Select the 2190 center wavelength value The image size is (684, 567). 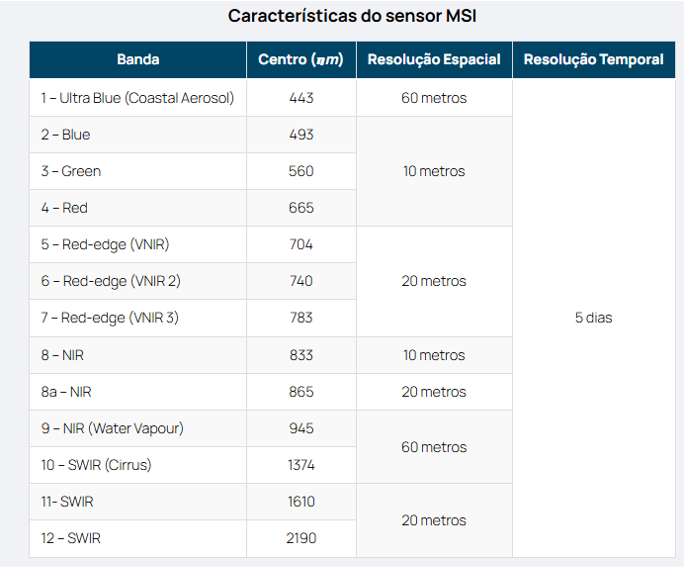pos(301,538)
